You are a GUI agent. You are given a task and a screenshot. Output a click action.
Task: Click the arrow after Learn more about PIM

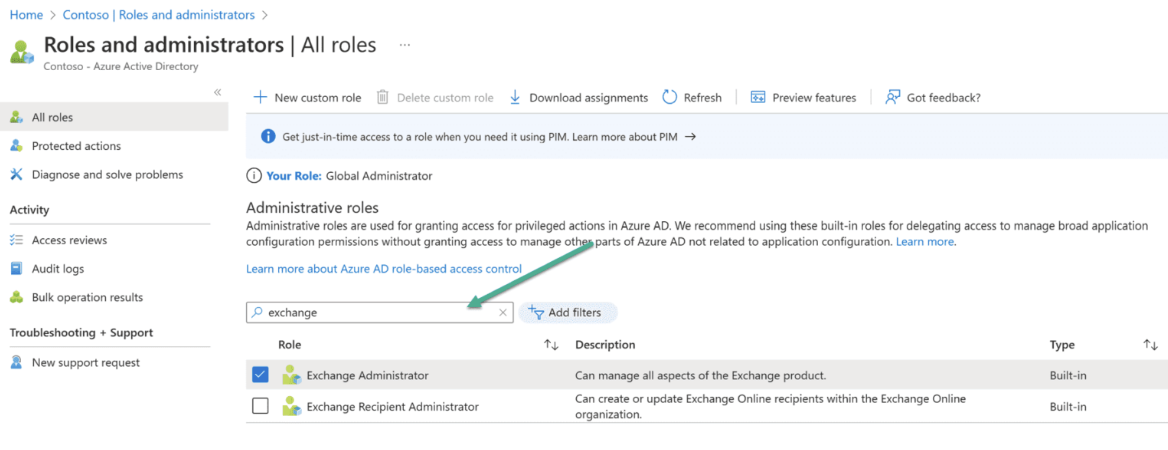click(690, 137)
